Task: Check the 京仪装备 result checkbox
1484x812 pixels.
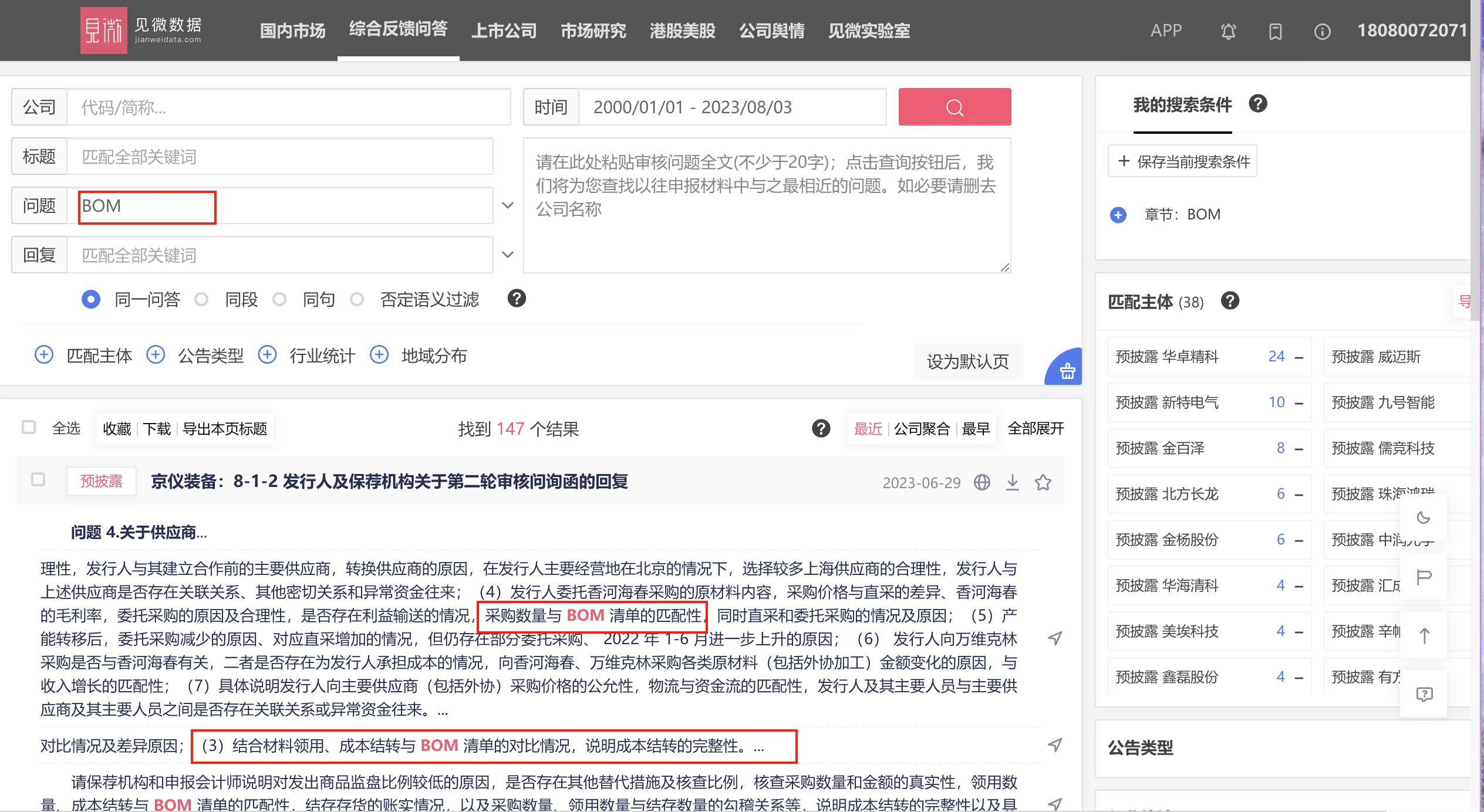Action: pyautogui.click(x=38, y=479)
